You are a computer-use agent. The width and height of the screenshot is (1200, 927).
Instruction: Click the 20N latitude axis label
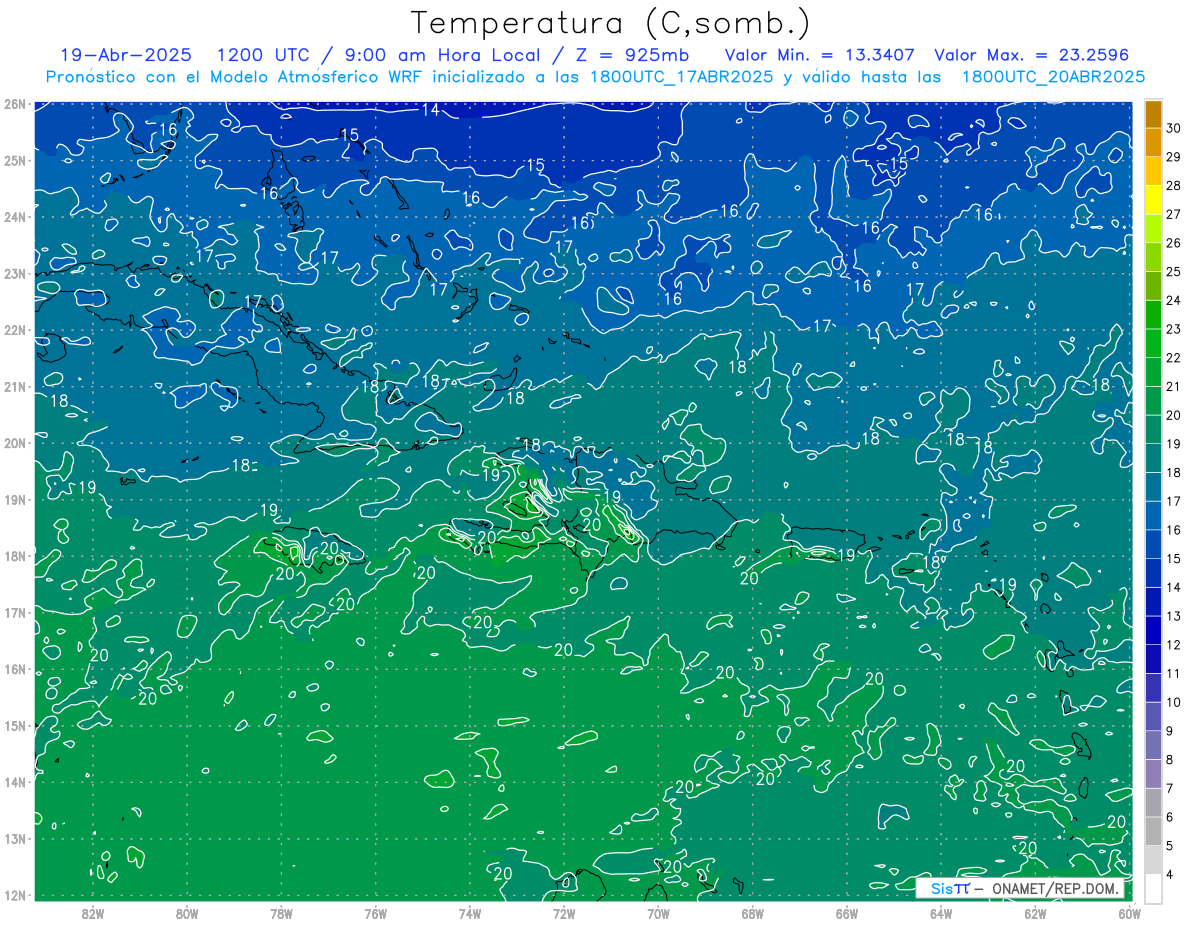click(15, 442)
